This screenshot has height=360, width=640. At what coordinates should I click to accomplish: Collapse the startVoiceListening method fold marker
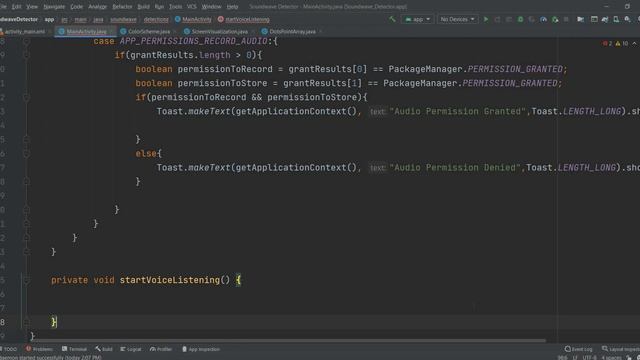[27, 280]
